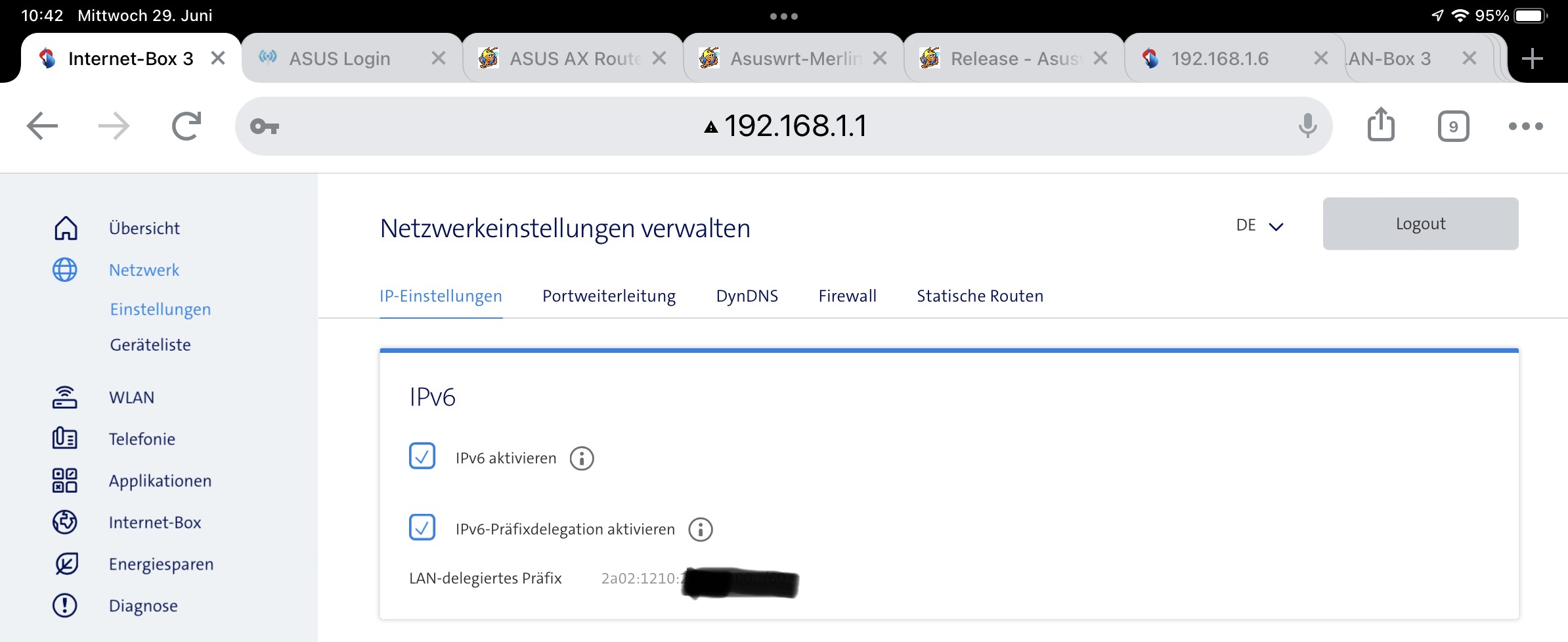Expand the DE language dropdown
Screen dimensions: 1568x642
[1259, 225]
